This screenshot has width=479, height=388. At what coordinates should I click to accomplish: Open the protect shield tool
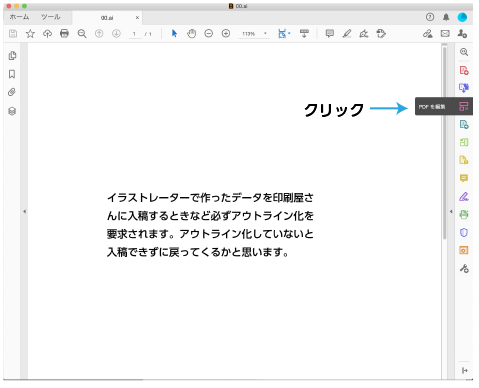(464, 232)
